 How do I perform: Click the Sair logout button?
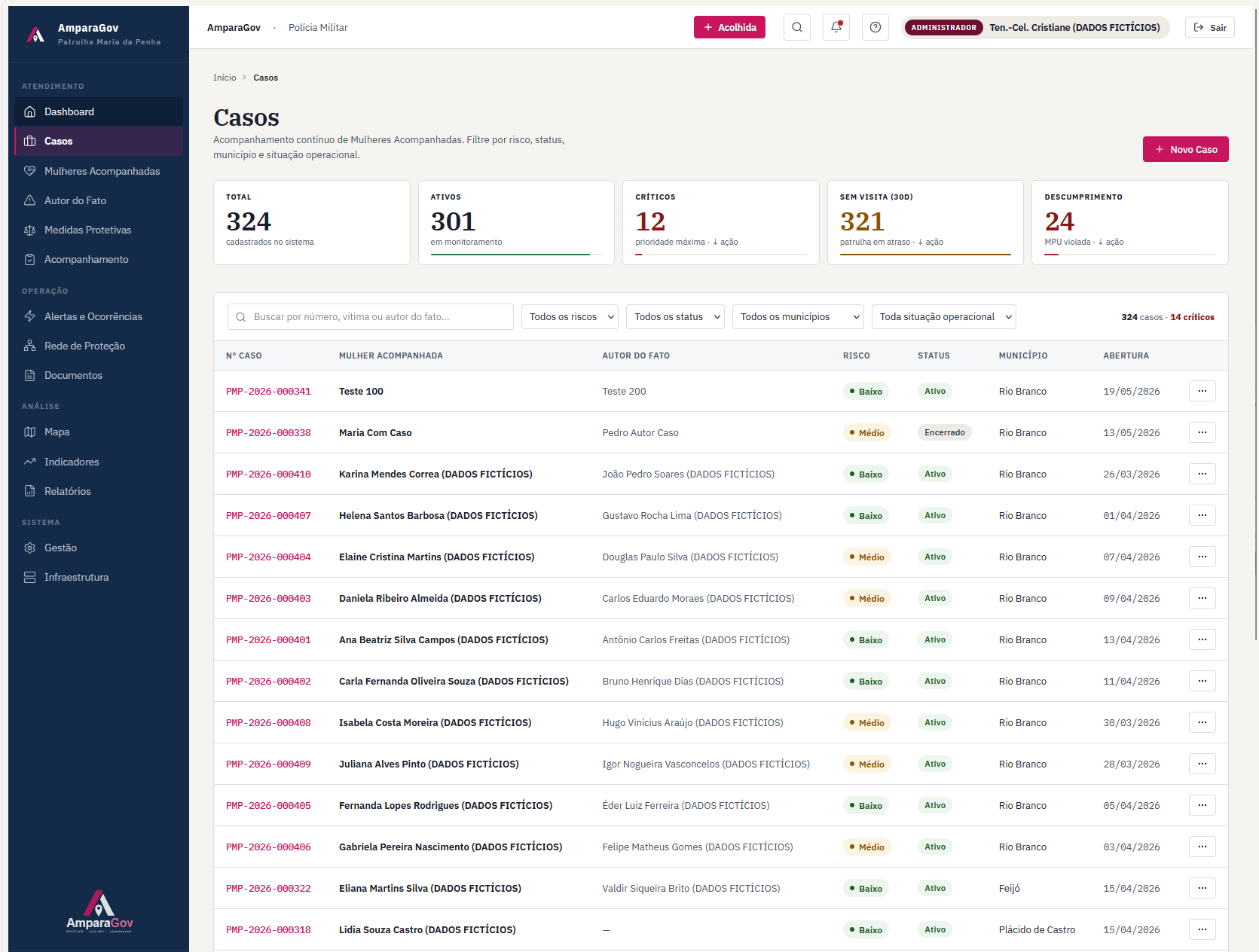[1210, 27]
